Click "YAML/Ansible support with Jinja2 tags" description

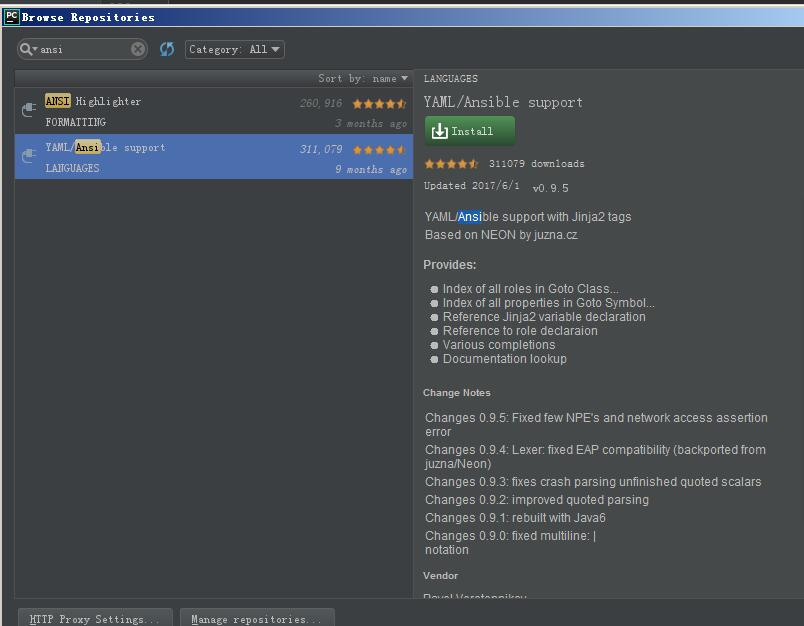tap(528, 217)
